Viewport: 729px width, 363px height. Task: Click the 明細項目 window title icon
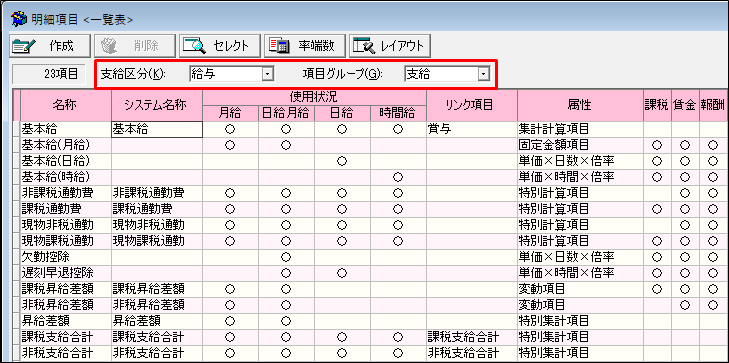pyautogui.click(x=18, y=19)
